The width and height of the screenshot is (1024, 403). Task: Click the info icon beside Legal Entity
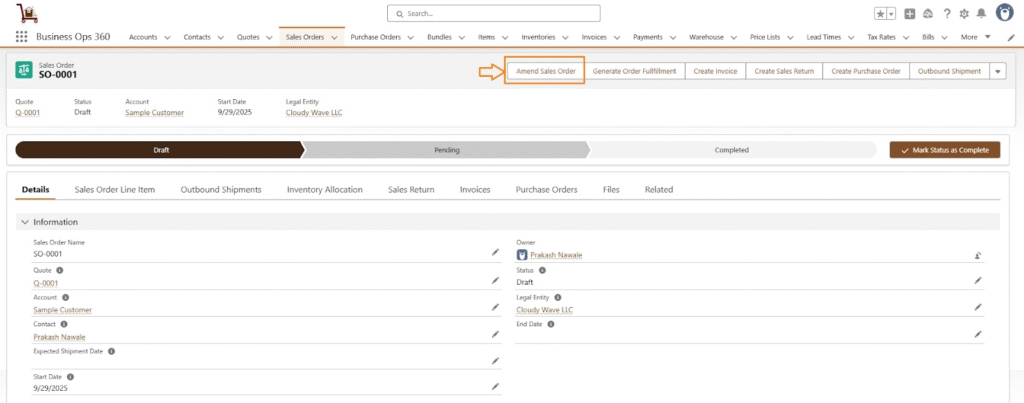click(x=558, y=297)
